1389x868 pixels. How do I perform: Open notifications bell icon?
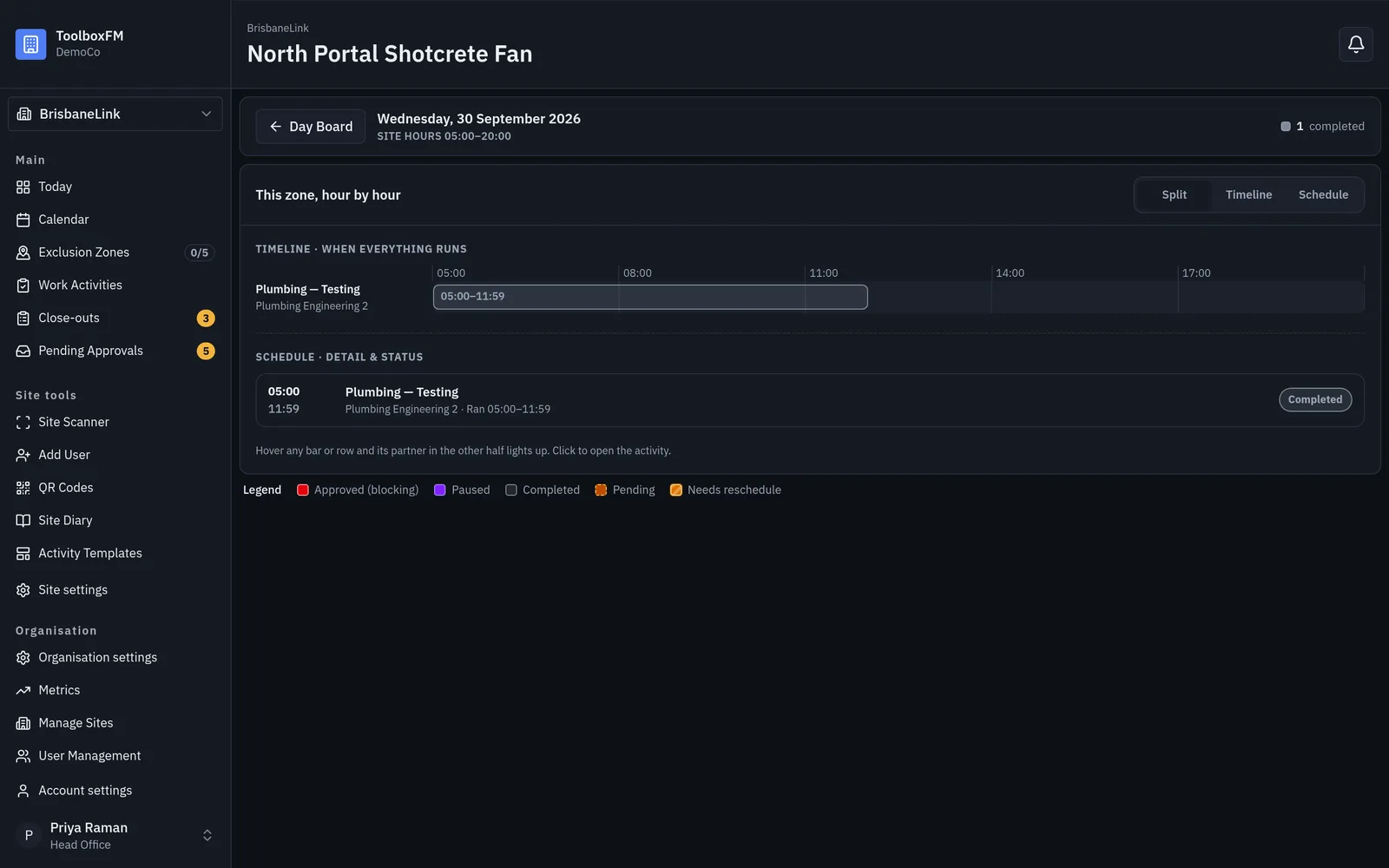click(x=1356, y=44)
